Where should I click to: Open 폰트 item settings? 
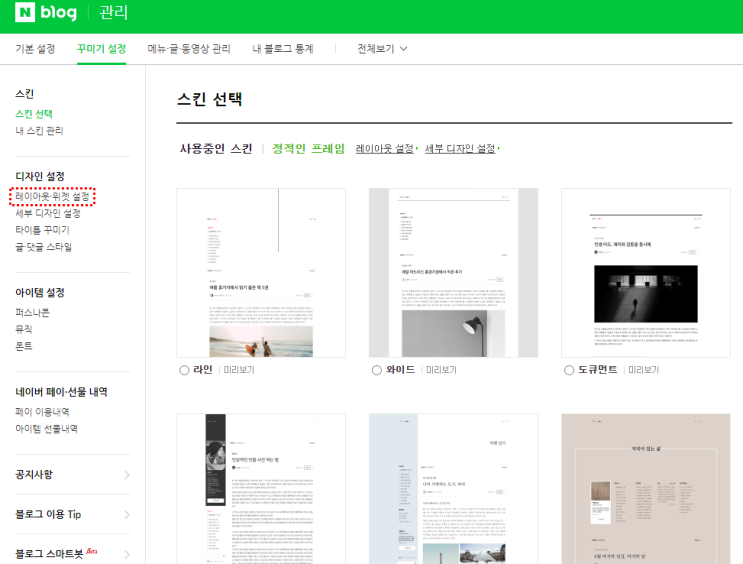pos(24,346)
